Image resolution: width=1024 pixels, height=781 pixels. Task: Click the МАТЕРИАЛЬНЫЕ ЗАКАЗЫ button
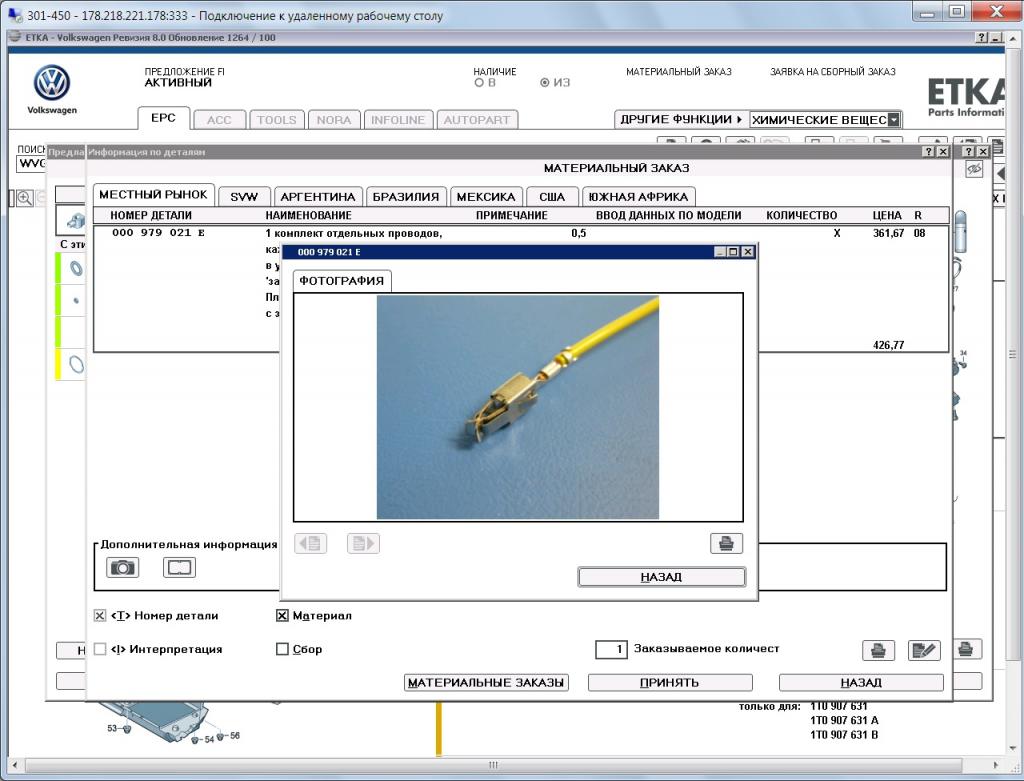(x=485, y=683)
